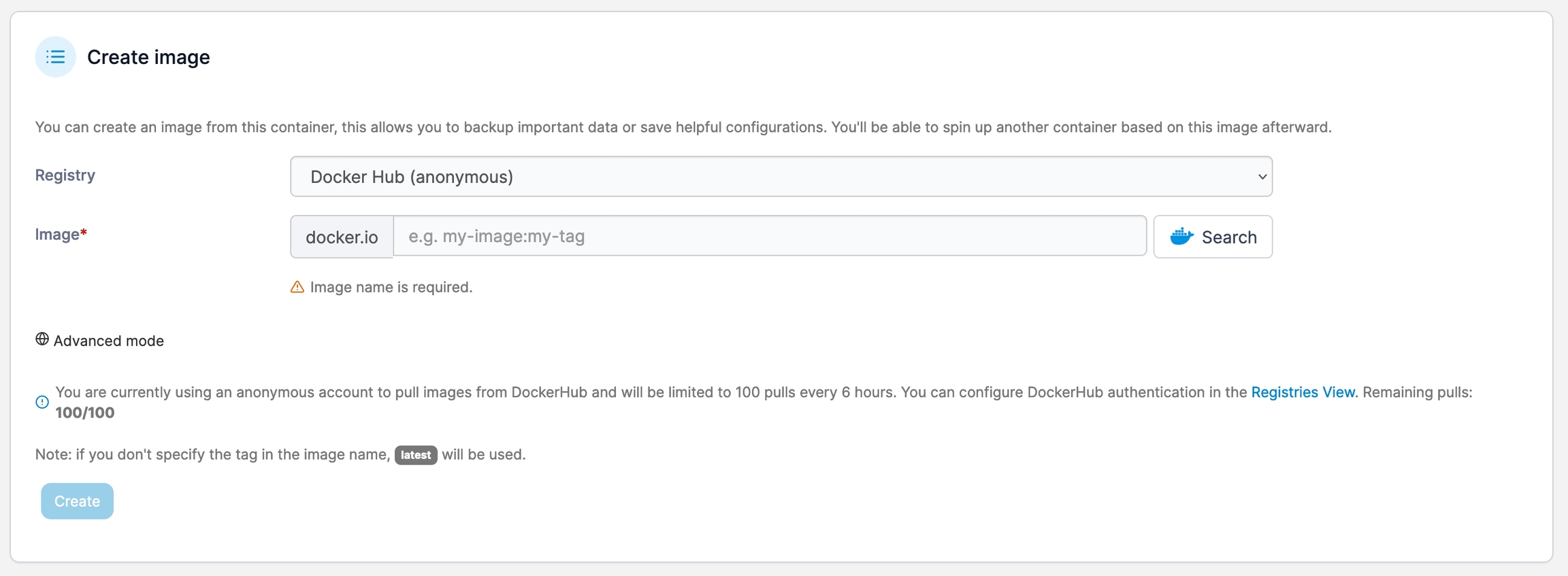Click 'Image name is required' message
This screenshot has width=1568, height=576.
pos(391,287)
